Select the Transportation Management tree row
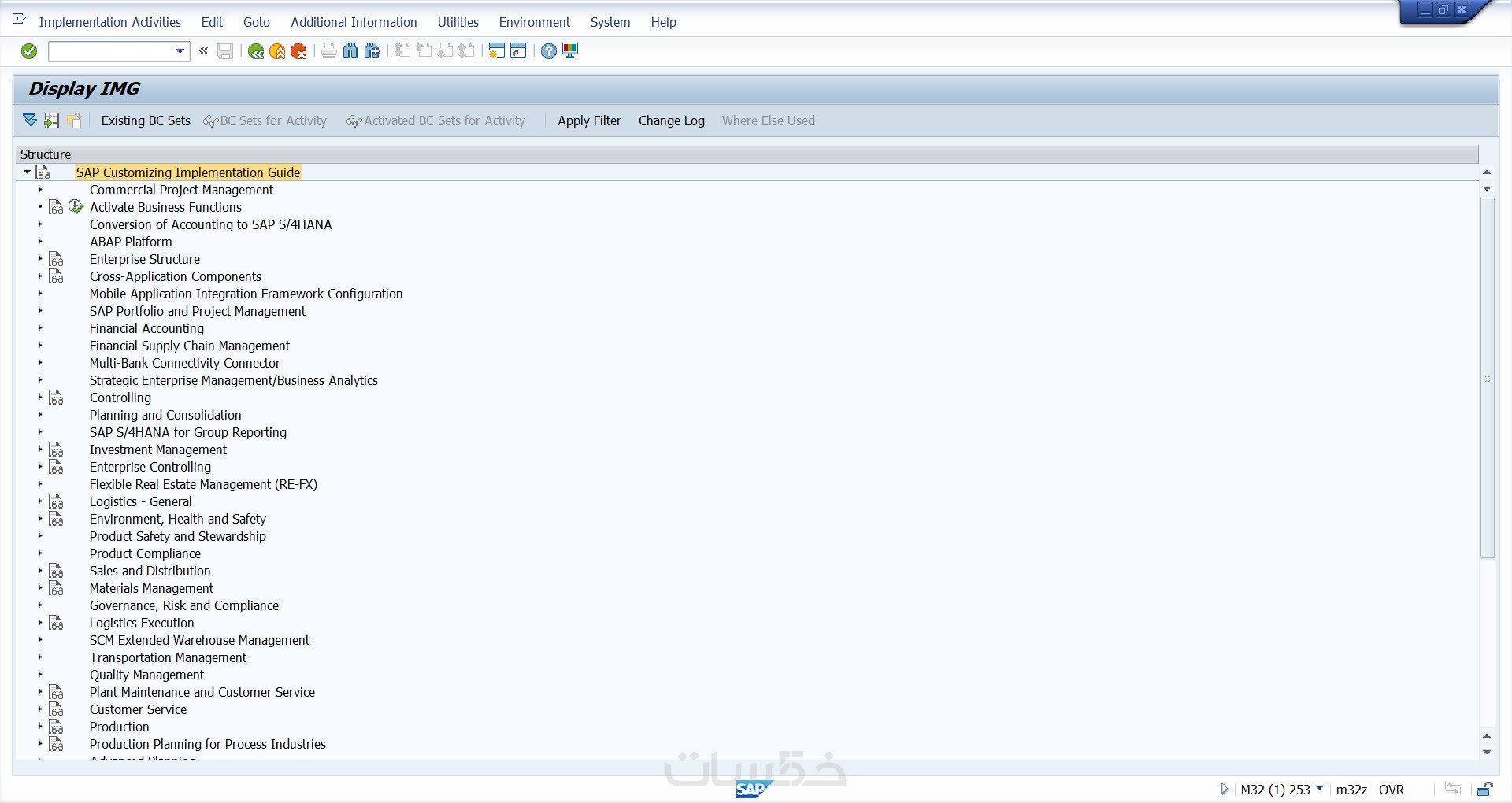The height and width of the screenshot is (803, 1512). (x=168, y=657)
